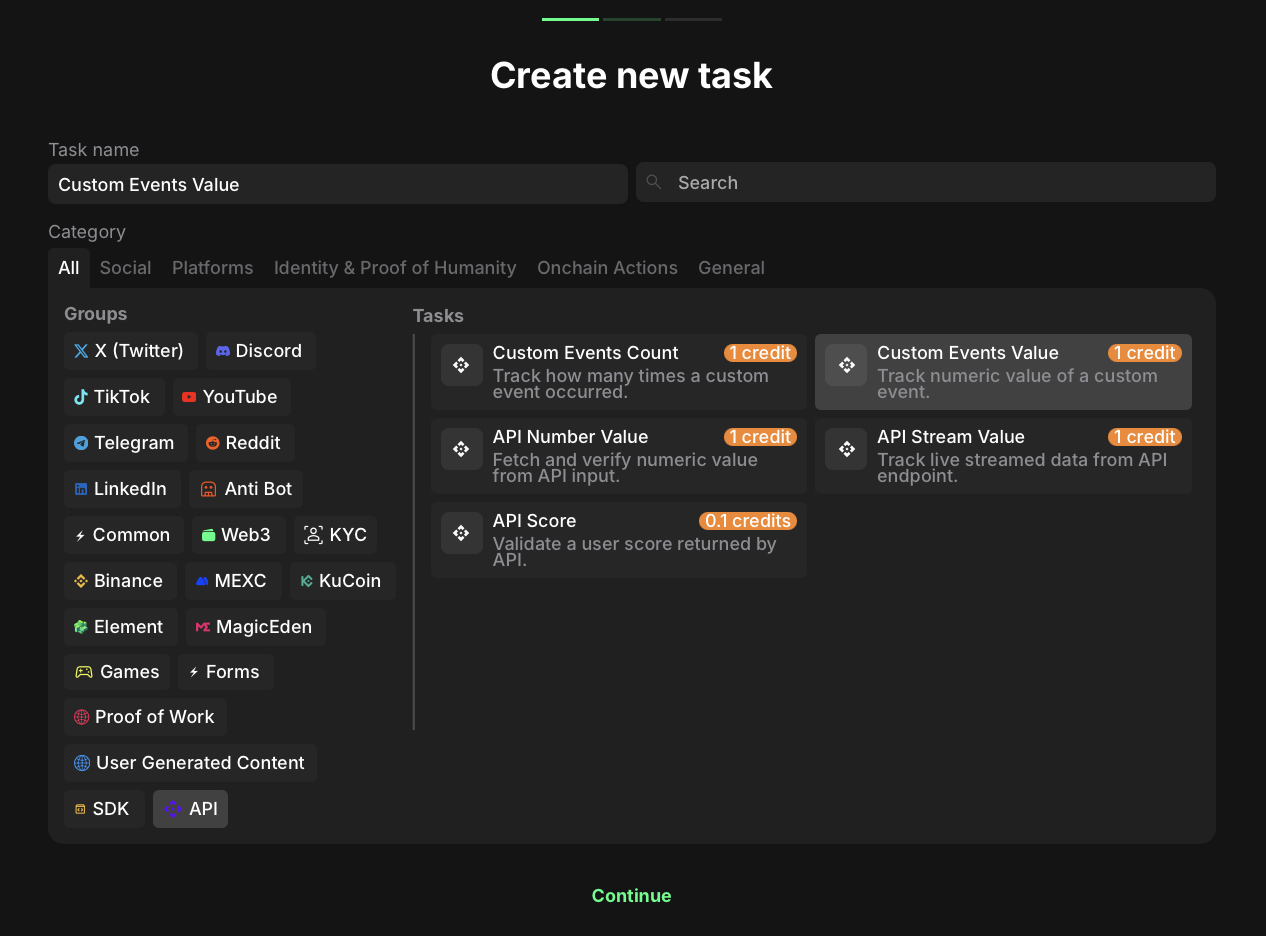Click the Custom Events Value task icon
The height and width of the screenshot is (936, 1266).
846,365
